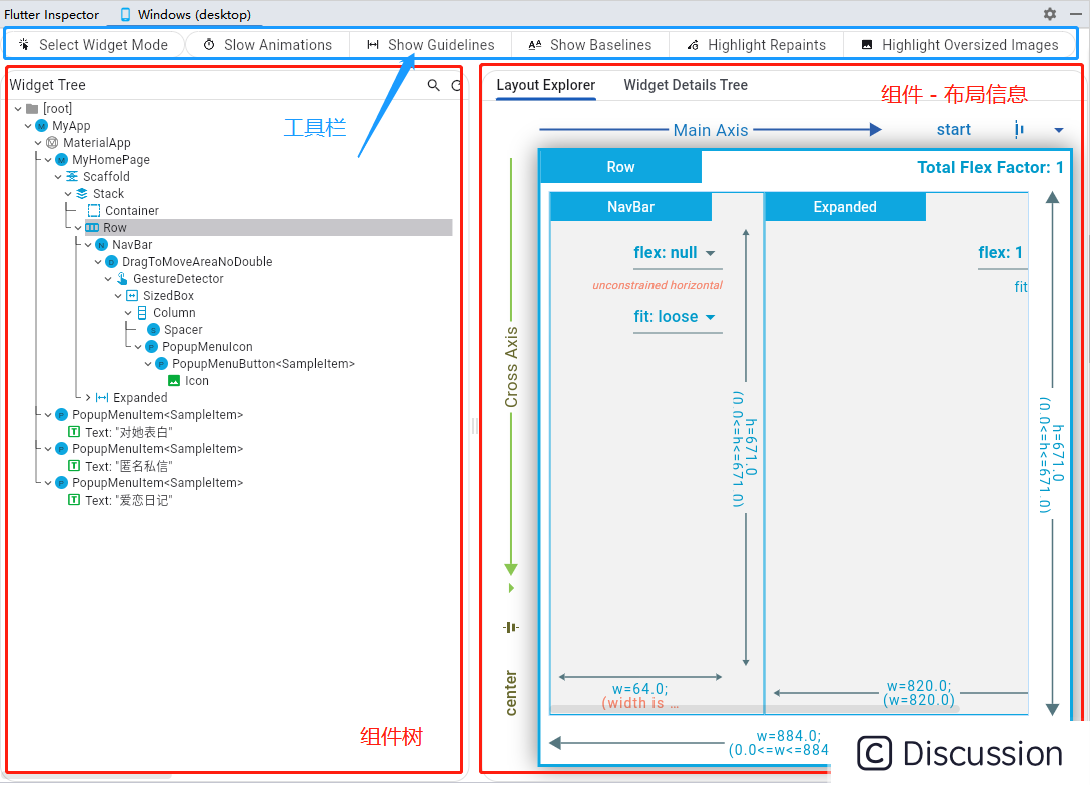Expand the Expanded tree node
The image size is (1090, 785).
88,398
